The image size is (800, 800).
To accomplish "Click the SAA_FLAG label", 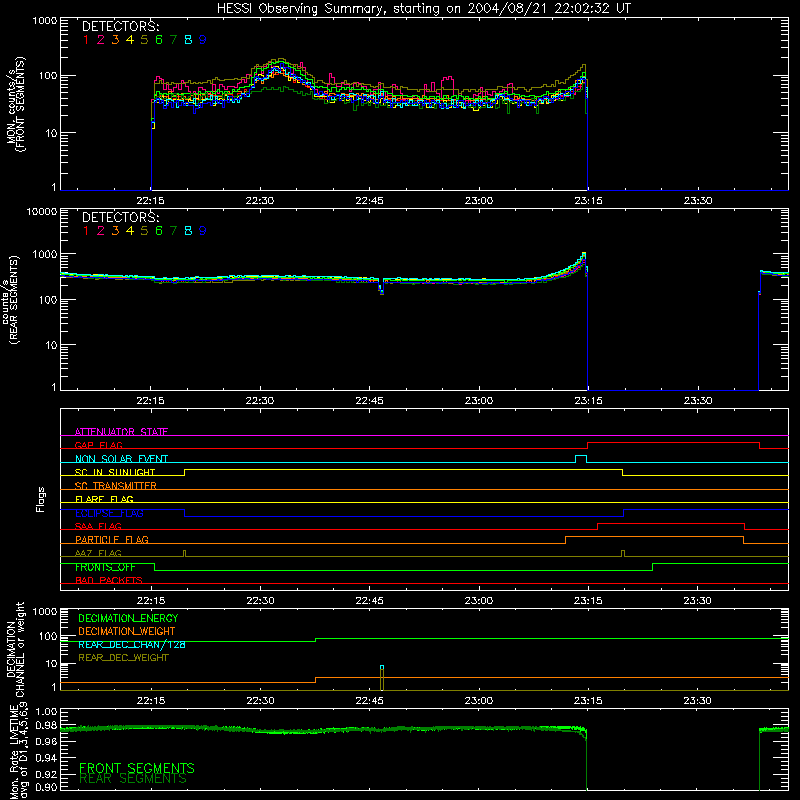I will click(x=98, y=526).
